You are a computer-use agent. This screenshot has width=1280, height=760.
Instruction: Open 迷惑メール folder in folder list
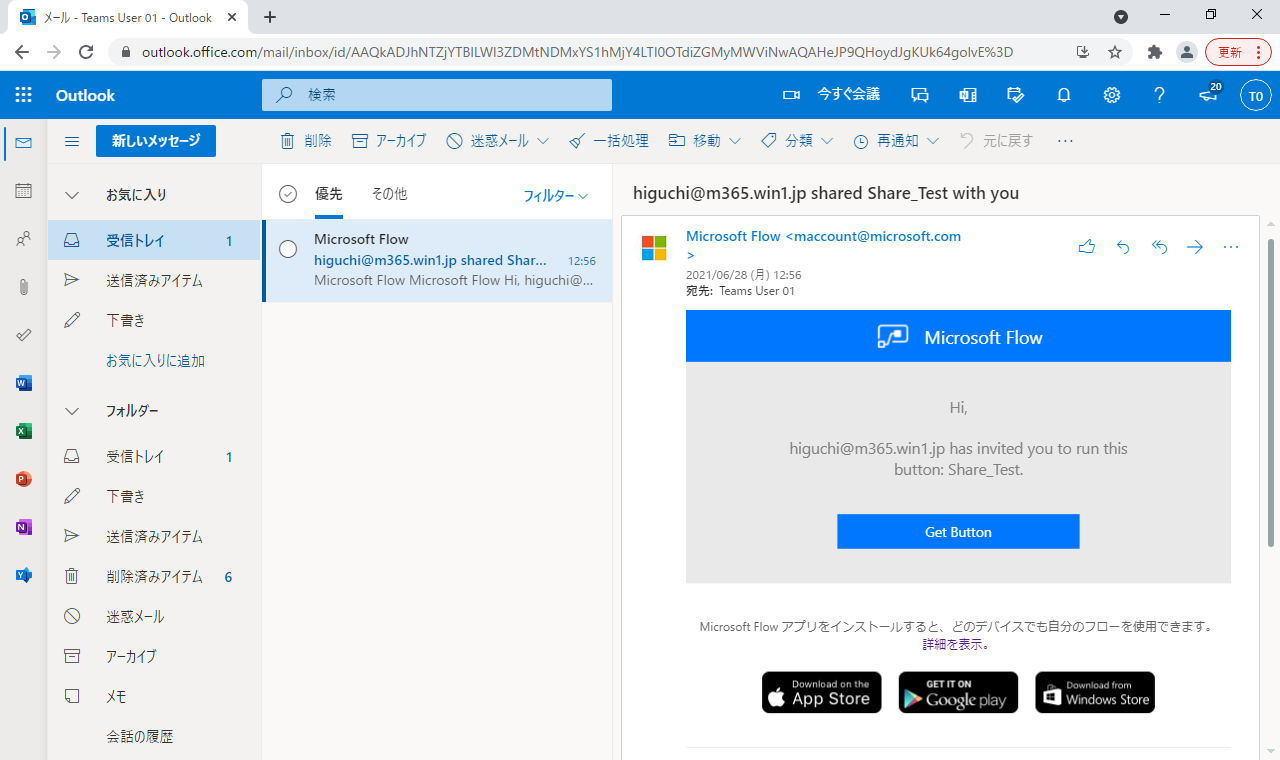click(x=154, y=617)
